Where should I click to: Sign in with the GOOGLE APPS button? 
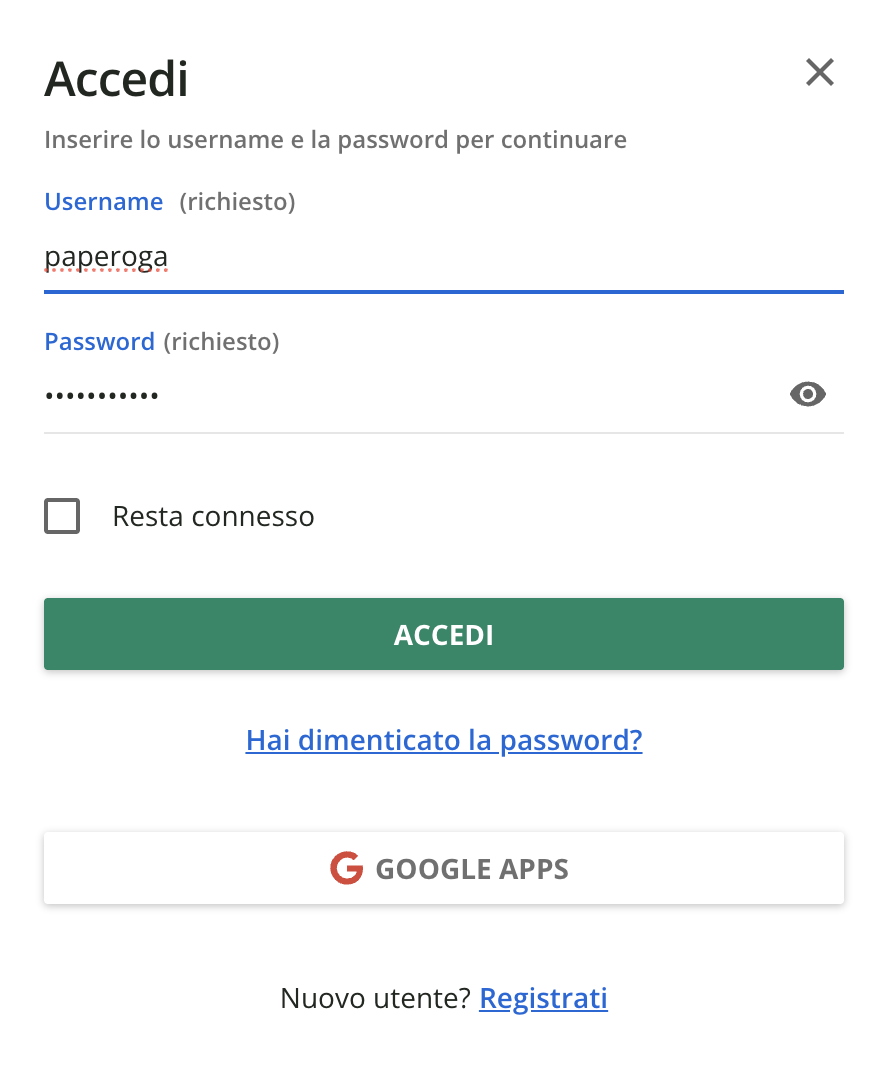pos(444,868)
